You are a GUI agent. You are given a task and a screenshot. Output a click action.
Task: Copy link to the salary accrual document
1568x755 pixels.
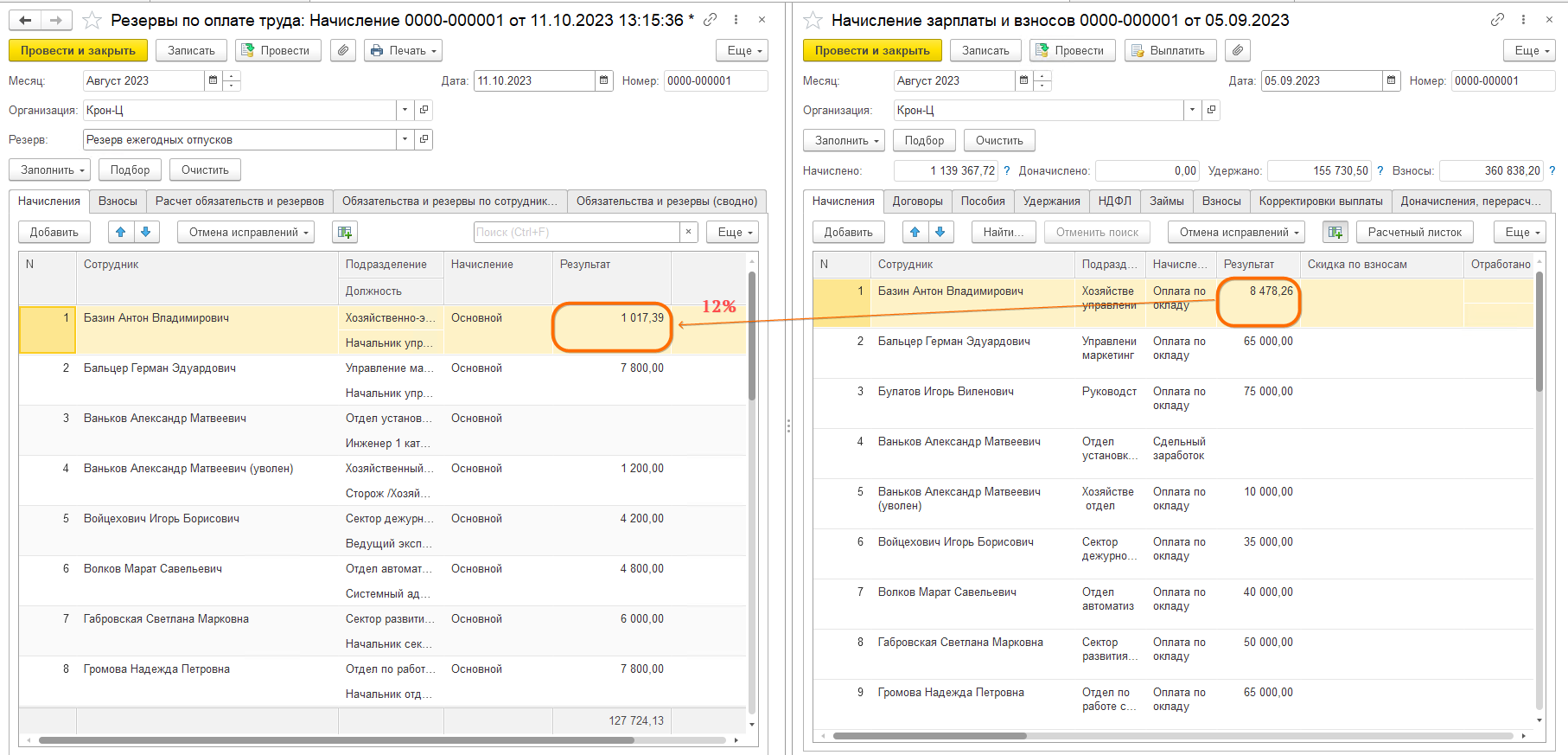tap(1497, 20)
